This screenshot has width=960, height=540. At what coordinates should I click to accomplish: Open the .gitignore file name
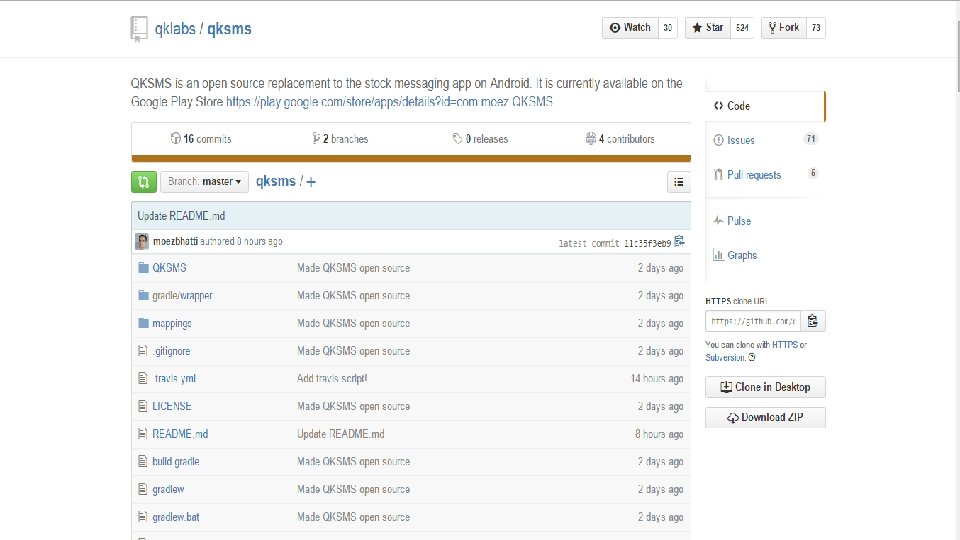[x=171, y=351]
